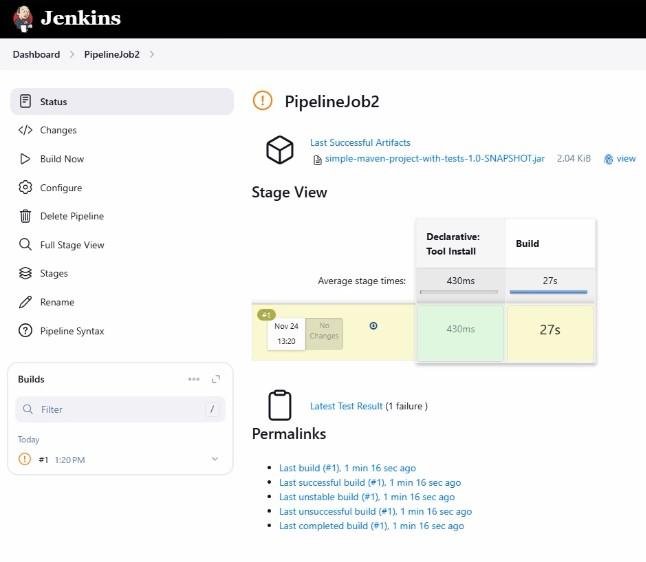Go to Dashboard breadcrumb

[36, 54]
